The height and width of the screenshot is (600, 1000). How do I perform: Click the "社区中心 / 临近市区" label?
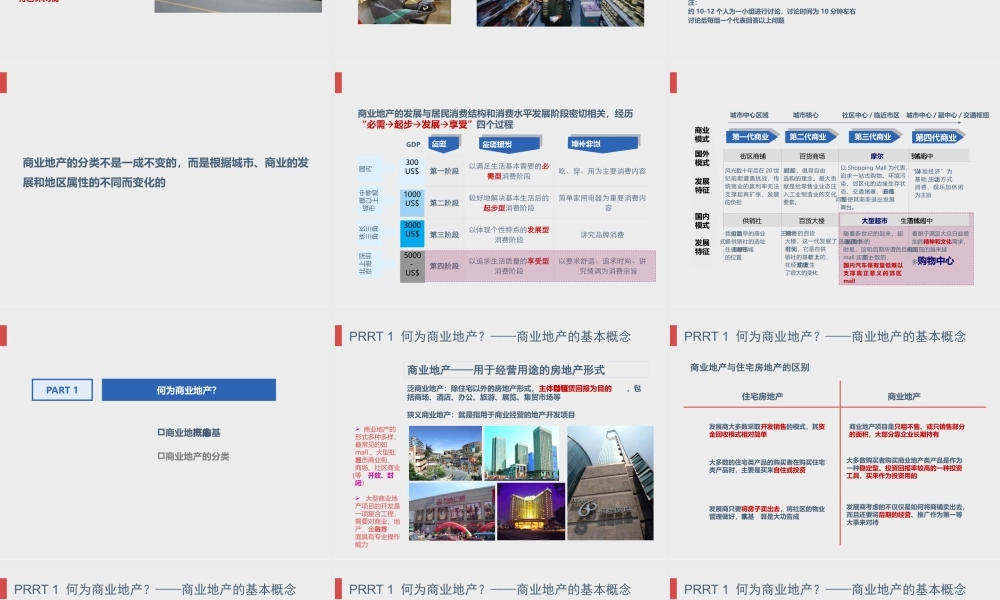870,115
